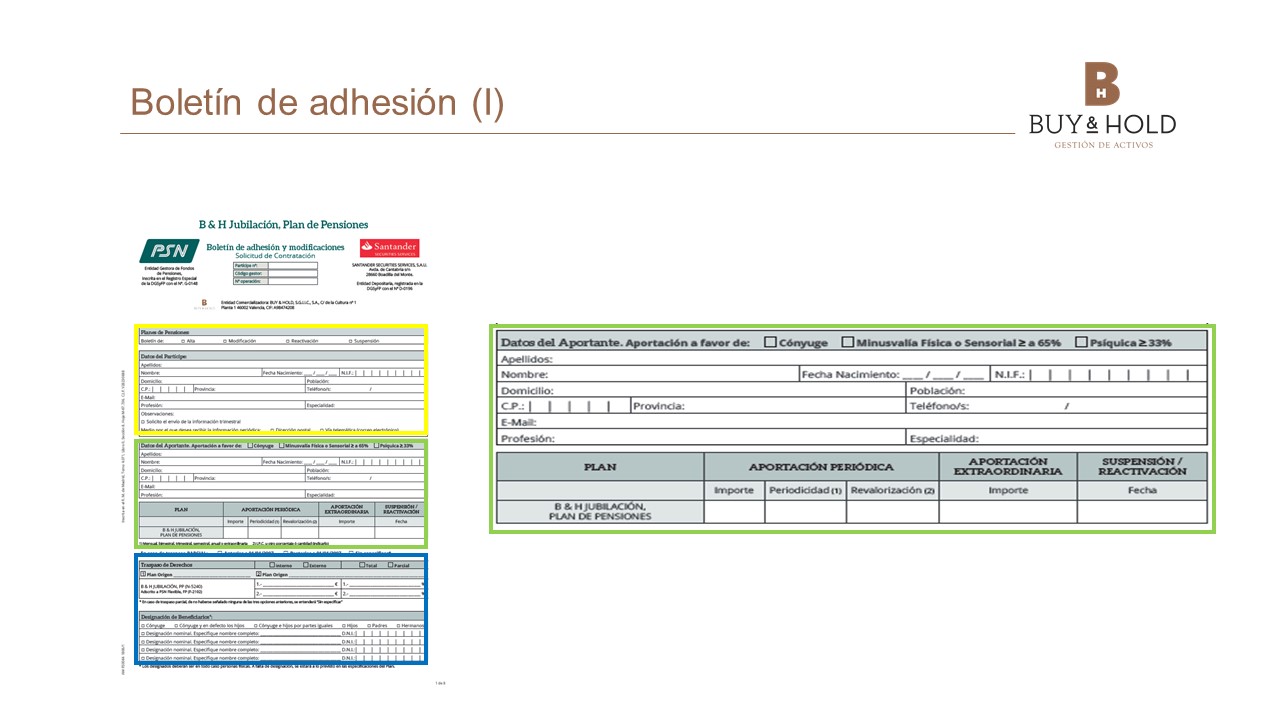Image resolution: width=1280 pixels, height=720 pixels.
Task: Click the APORTACIÓN EXTRAORDINARIA header in enlarged table
Action: (x=1007, y=467)
